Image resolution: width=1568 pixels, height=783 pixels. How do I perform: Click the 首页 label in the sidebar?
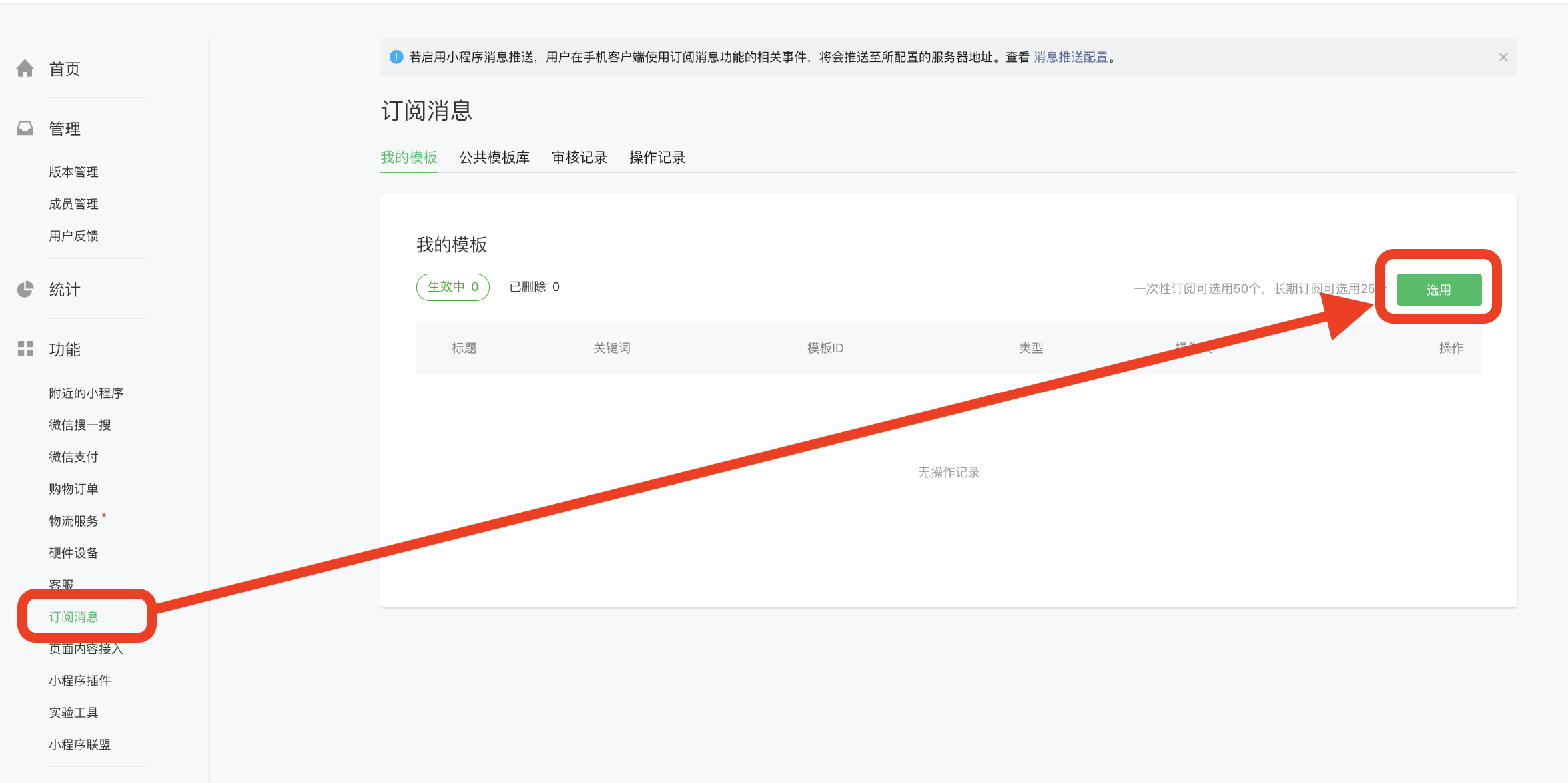pyautogui.click(x=65, y=69)
